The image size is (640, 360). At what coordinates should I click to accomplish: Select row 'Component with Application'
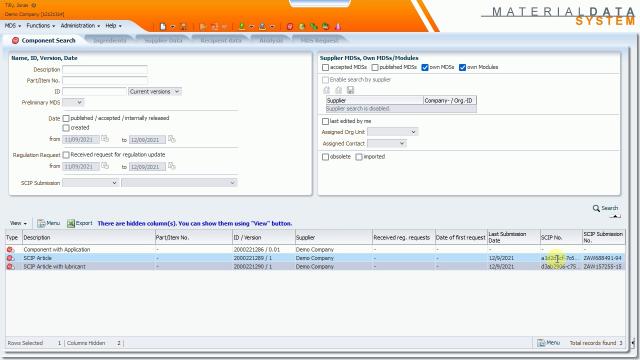[315, 249]
